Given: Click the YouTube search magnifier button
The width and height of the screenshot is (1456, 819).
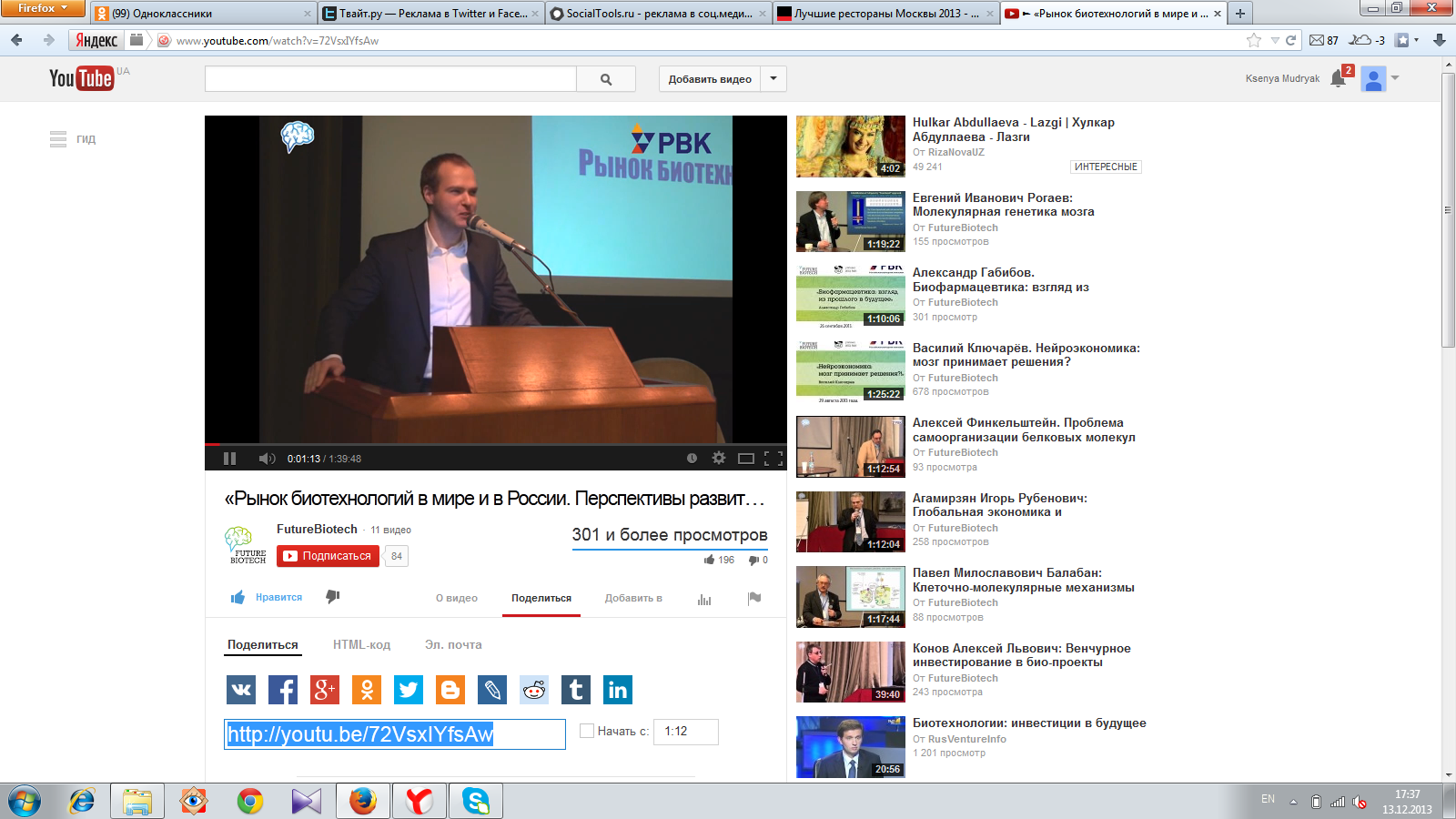Looking at the screenshot, I should pos(606,79).
